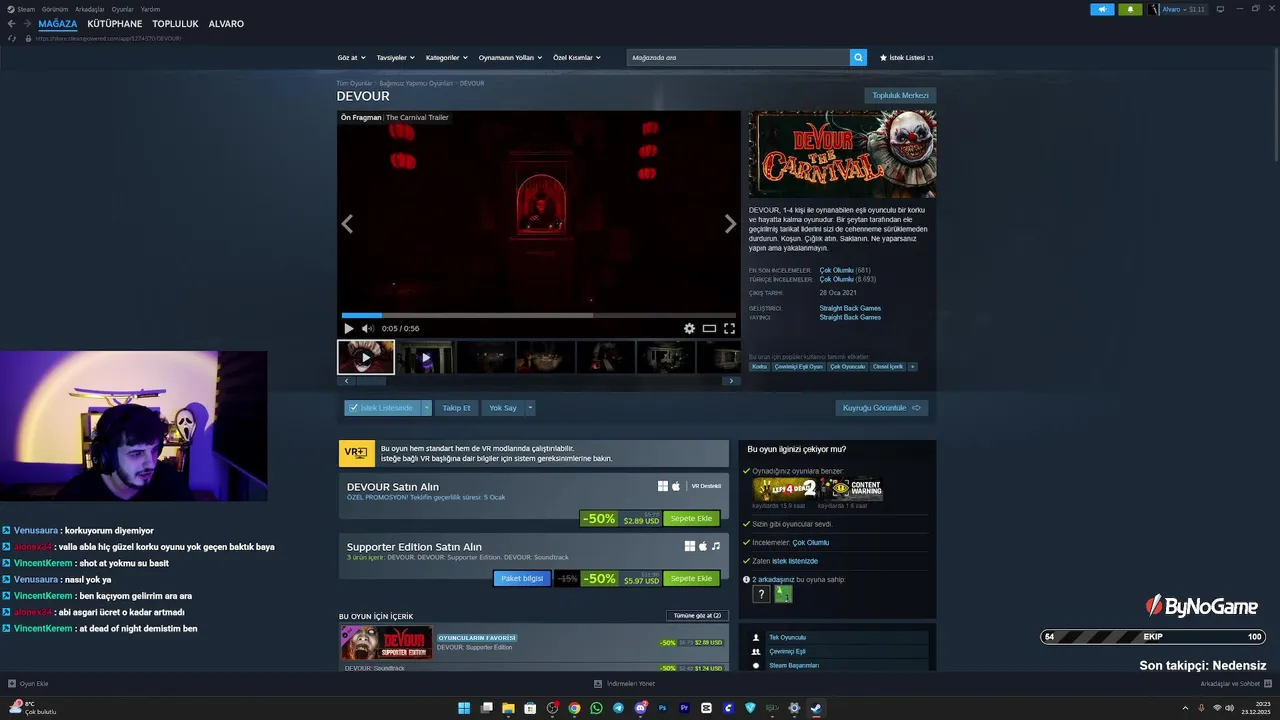Click the Kuyruğu Görüntüle button
The height and width of the screenshot is (720, 1280).
pos(882,408)
